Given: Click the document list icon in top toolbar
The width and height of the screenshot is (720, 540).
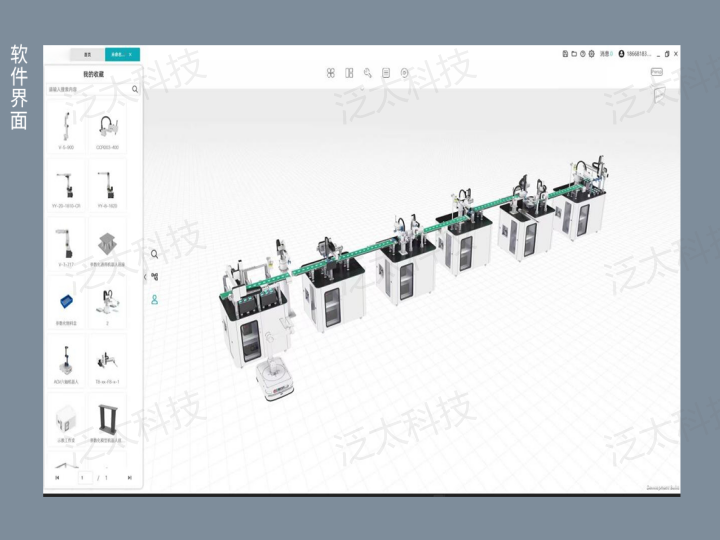Looking at the screenshot, I should 386,72.
